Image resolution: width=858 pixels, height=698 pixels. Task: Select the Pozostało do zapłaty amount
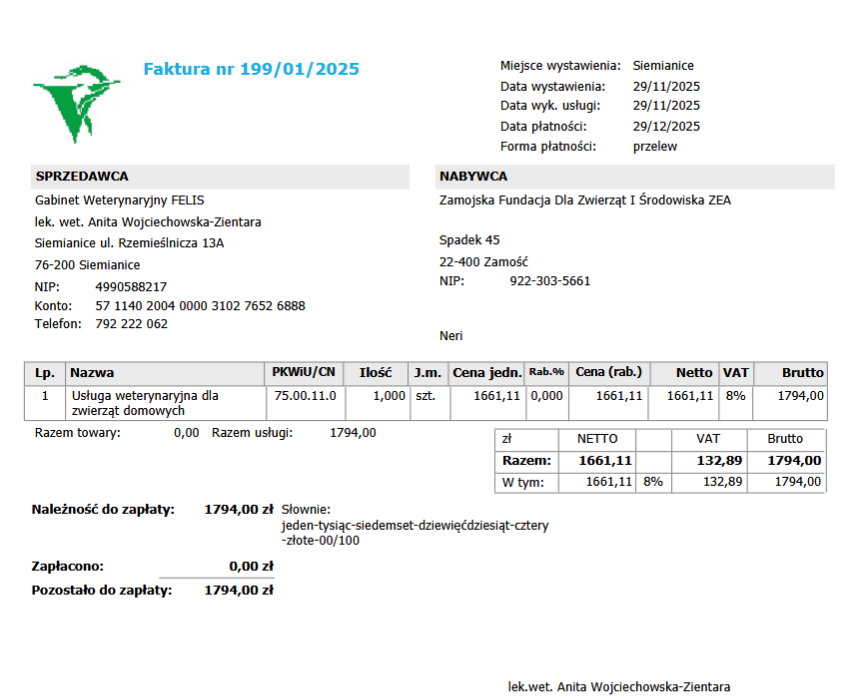click(x=238, y=590)
